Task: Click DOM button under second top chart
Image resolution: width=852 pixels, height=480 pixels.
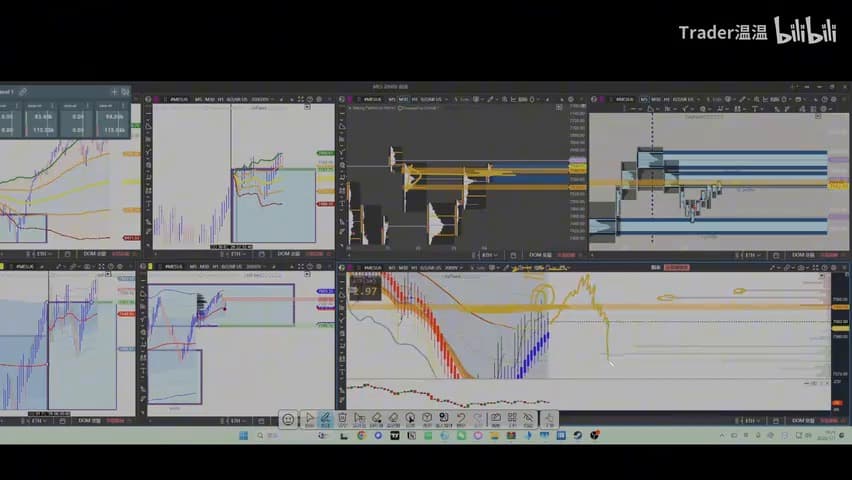Action: [289, 254]
